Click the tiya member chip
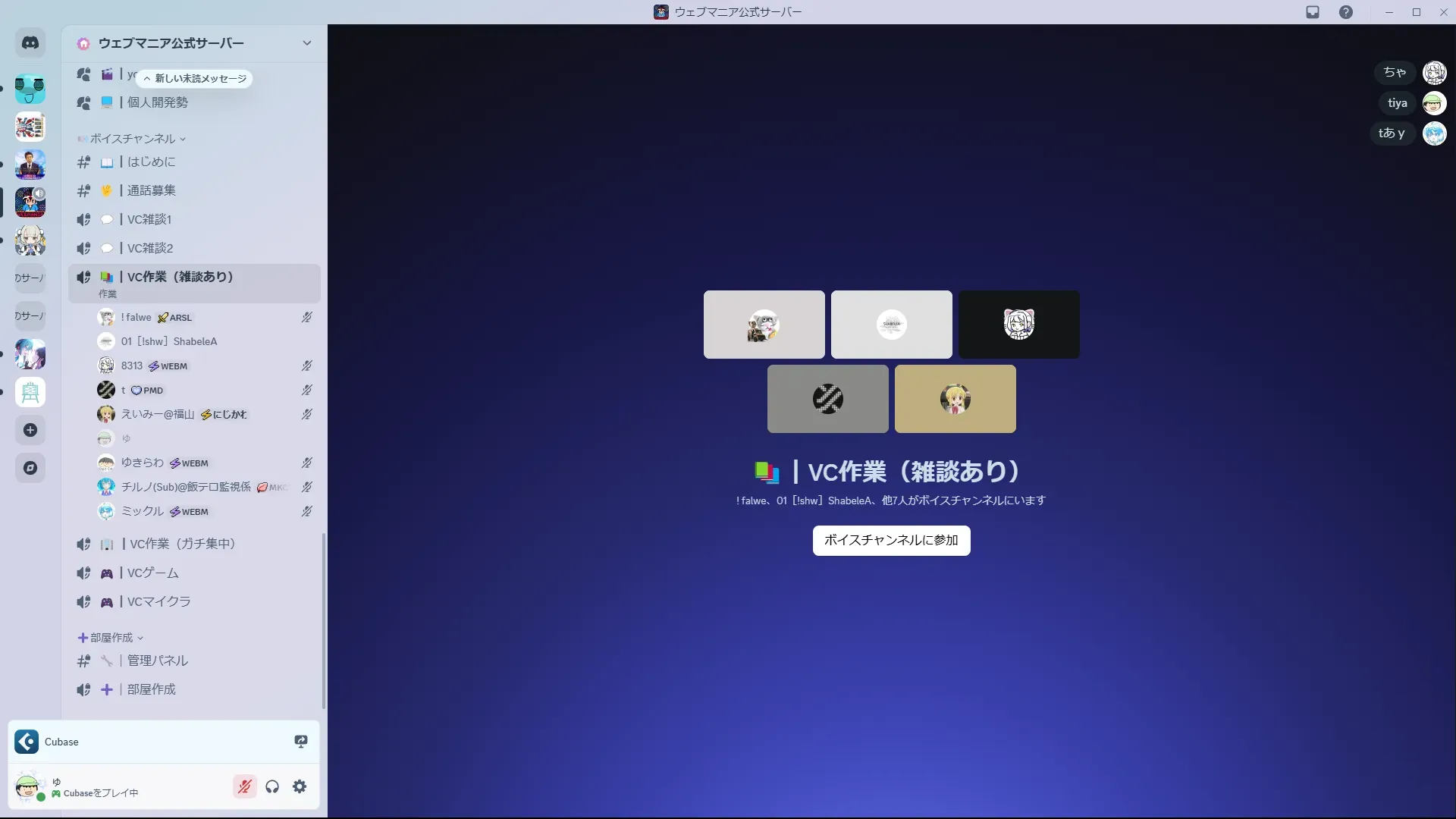 point(1397,103)
